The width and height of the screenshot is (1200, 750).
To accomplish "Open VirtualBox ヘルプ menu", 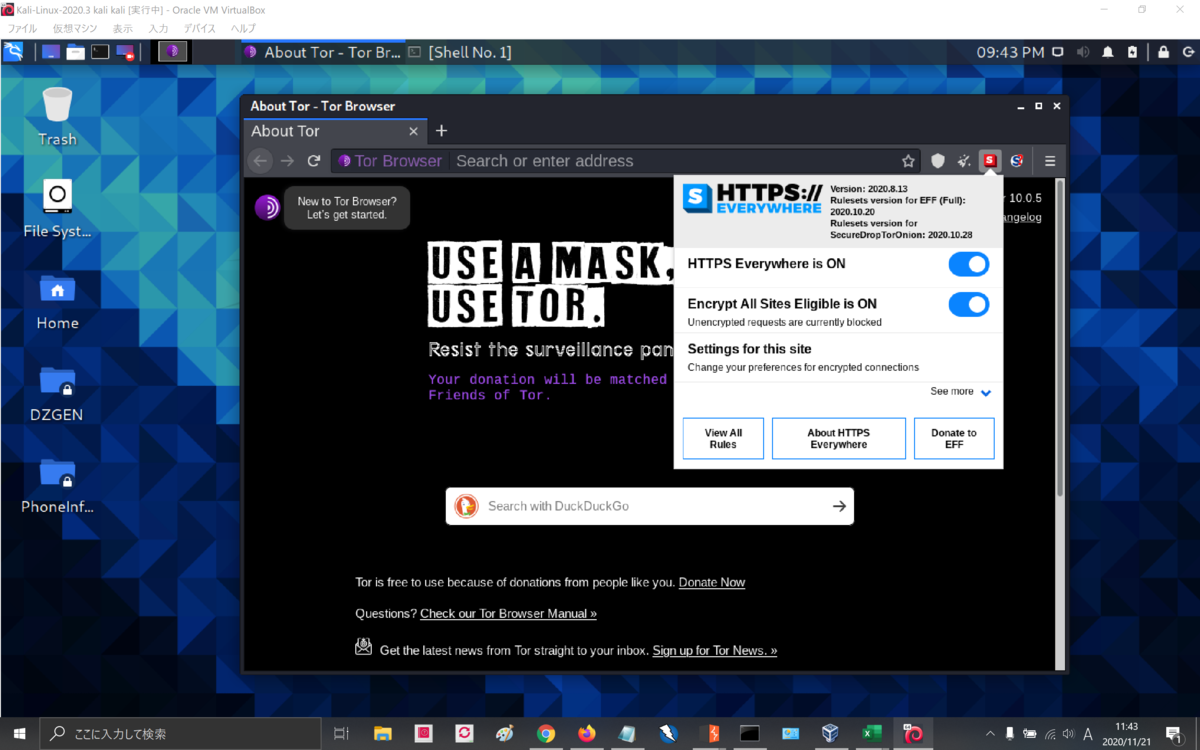I will click(243, 29).
